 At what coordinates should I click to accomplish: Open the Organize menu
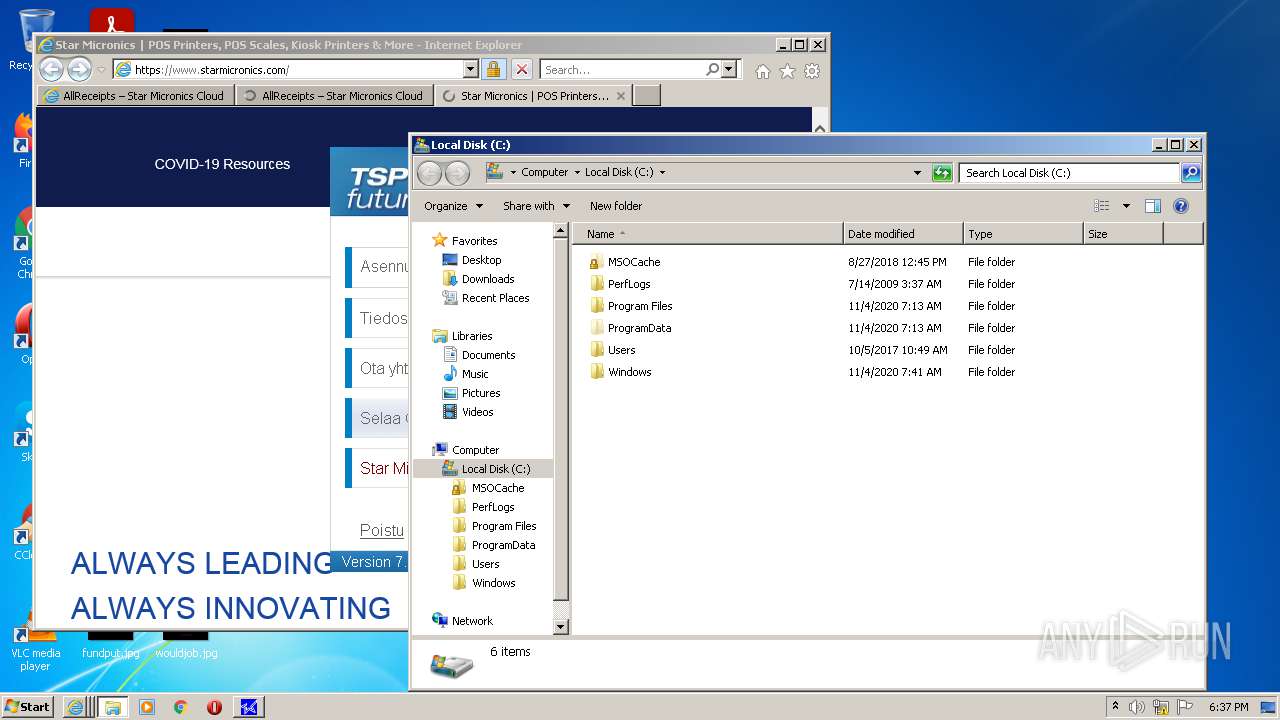point(453,206)
